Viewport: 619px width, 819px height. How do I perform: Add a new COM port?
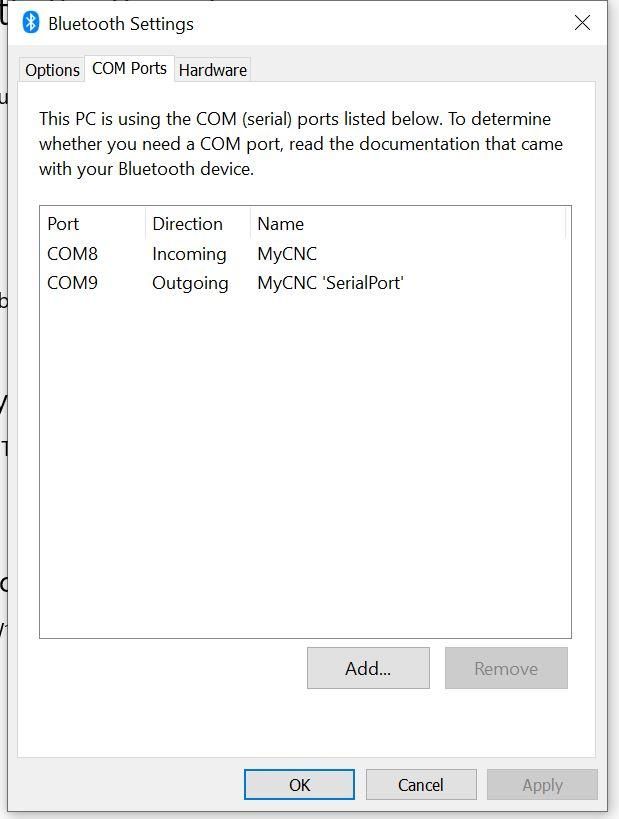tap(368, 668)
